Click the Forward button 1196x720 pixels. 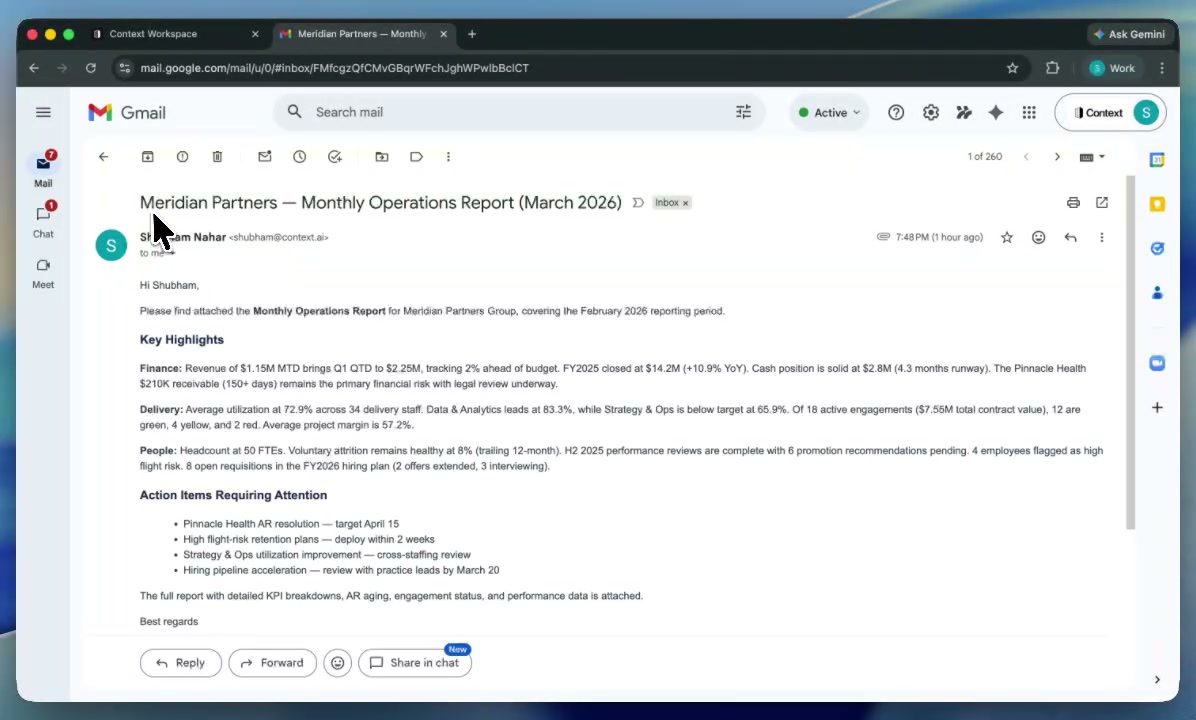[x=272, y=663]
